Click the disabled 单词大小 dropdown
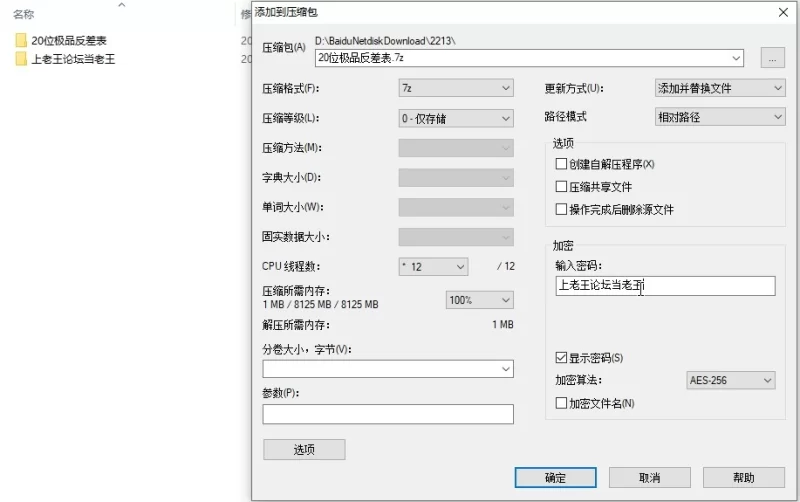The width and height of the screenshot is (800, 502). click(x=456, y=207)
